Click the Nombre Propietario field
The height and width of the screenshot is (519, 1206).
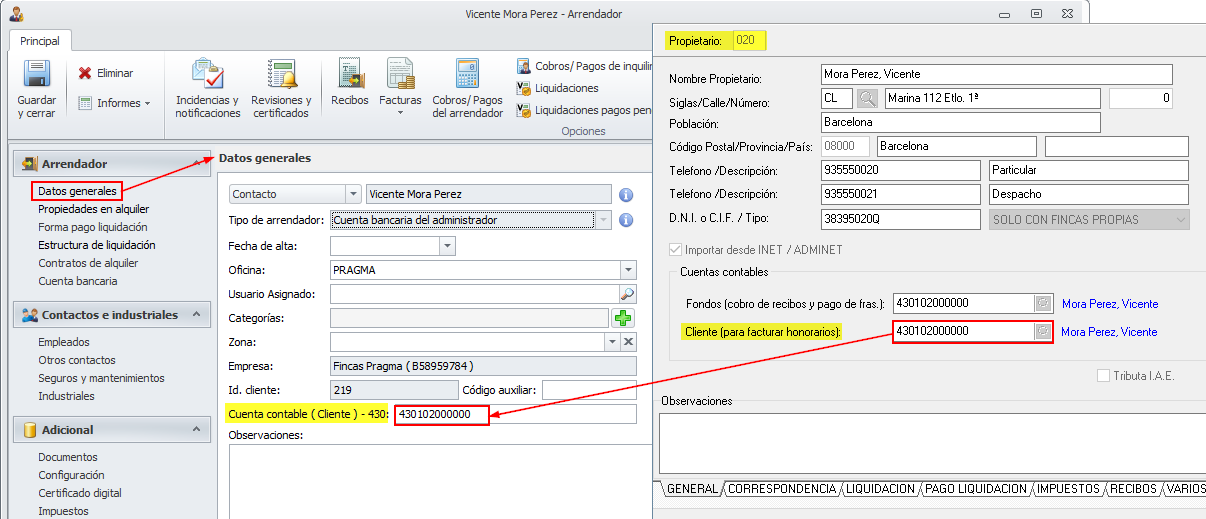pos(995,74)
